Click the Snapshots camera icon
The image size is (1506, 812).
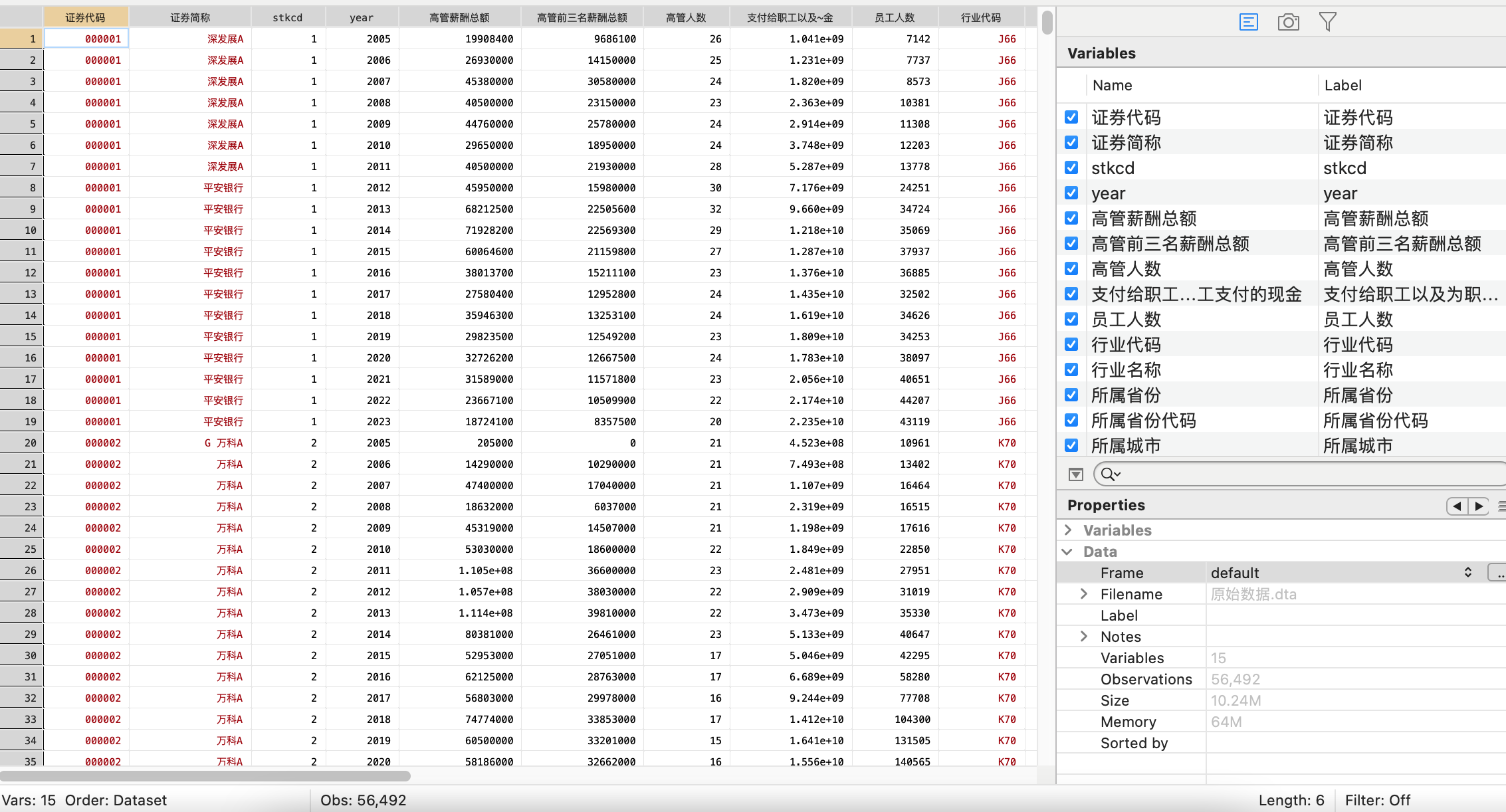pyautogui.click(x=1288, y=22)
